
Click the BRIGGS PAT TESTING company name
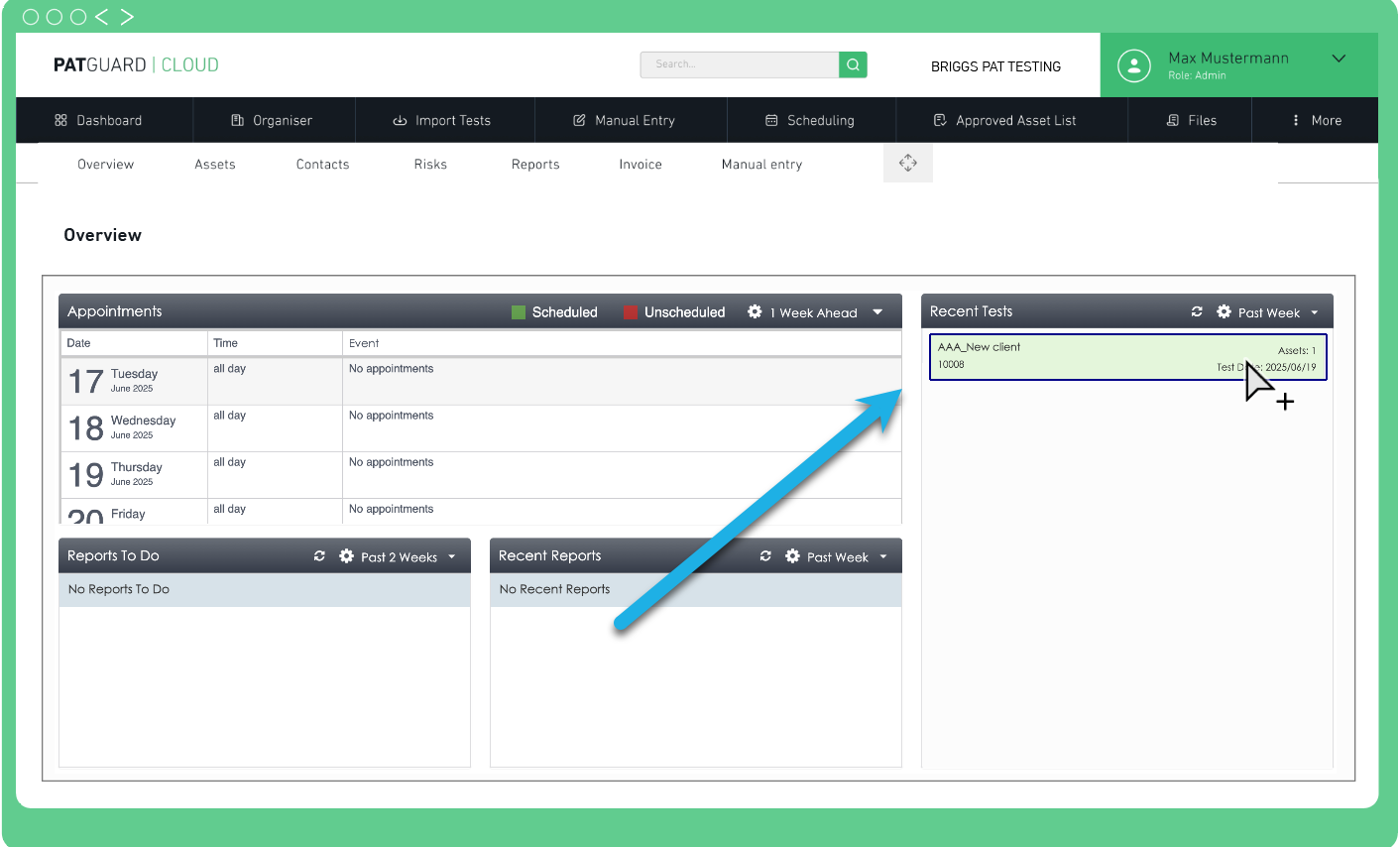(995, 66)
